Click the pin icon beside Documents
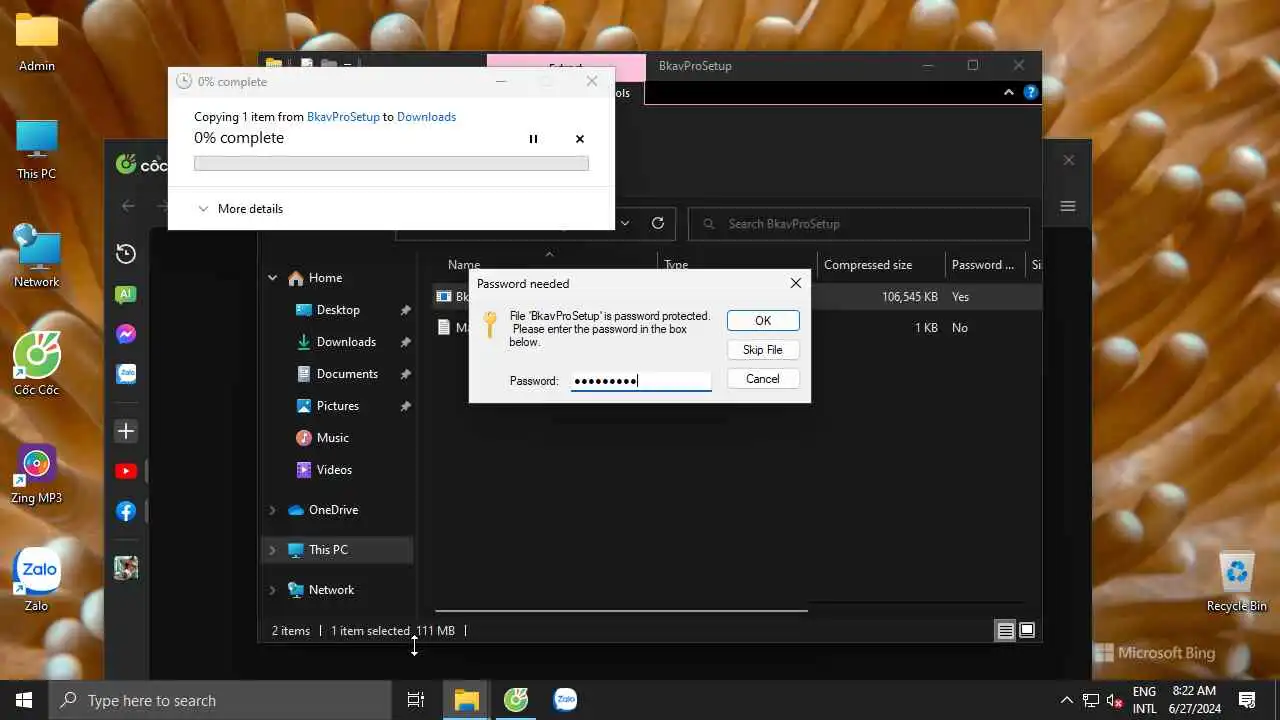Image resolution: width=1280 pixels, height=720 pixels. click(405, 375)
